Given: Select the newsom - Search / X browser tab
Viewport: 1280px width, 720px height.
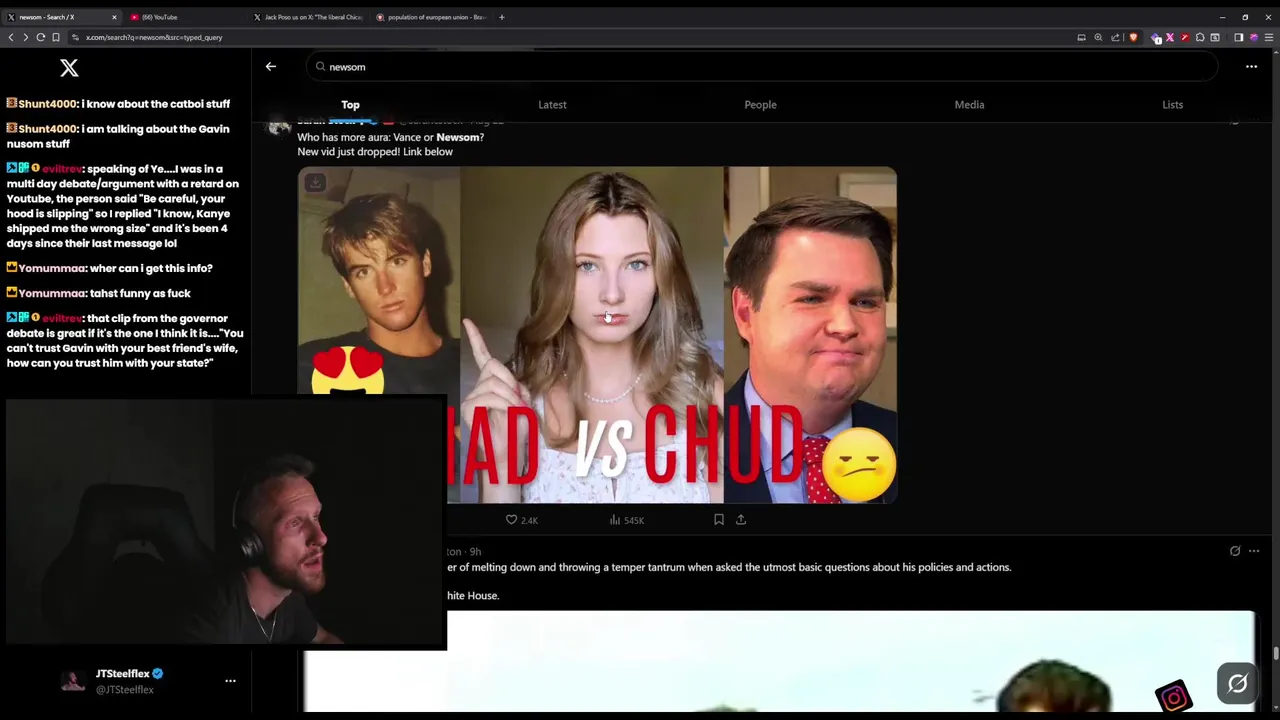Looking at the screenshot, I should [x=60, y=17].
